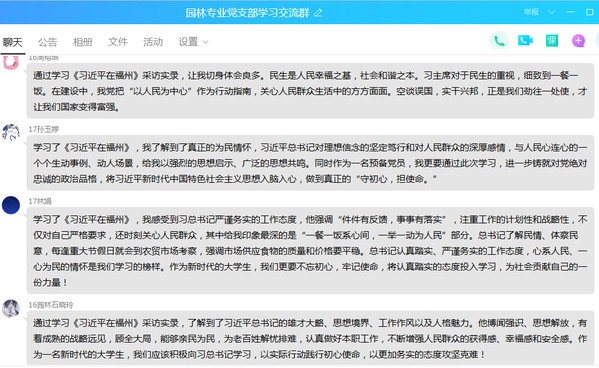Expand the 设置 dropdown arrow
Viewport: 599px width, 368px height.
point(206,42)
